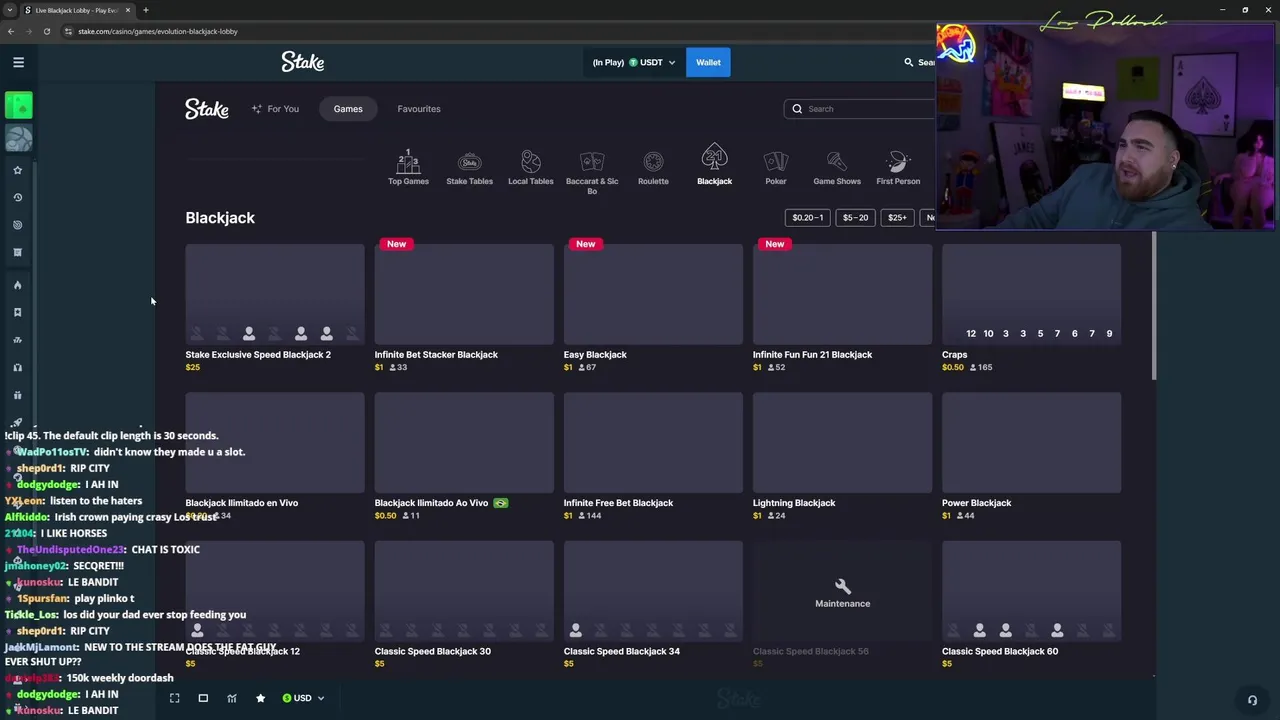Open Infinite Bet Stacker Blackjack
The image size is (1280, 720).
click(x=464, y=293)
